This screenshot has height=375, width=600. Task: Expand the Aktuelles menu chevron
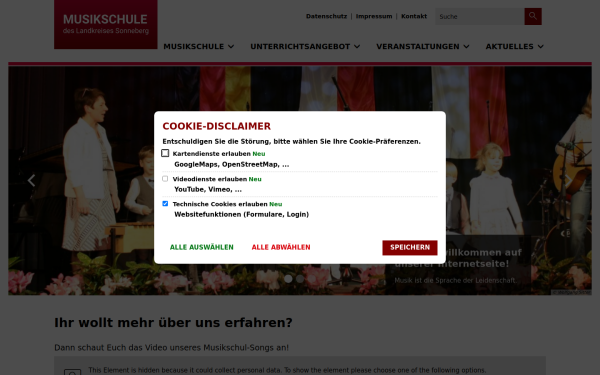coord(540,47)
